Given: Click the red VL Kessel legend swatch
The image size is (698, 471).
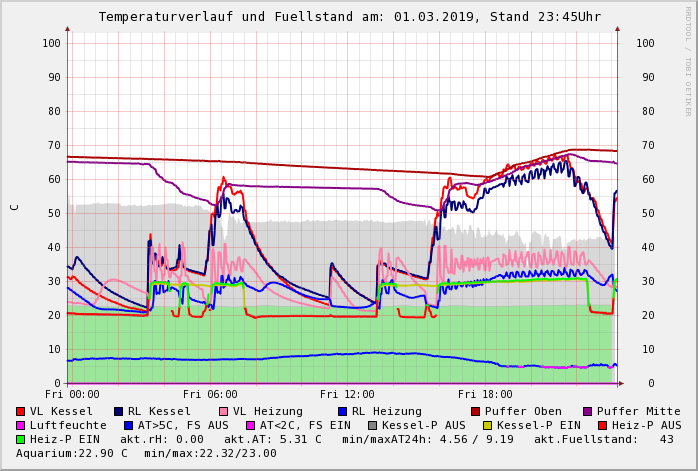Looking at the screenshot, I should (21, 411).
